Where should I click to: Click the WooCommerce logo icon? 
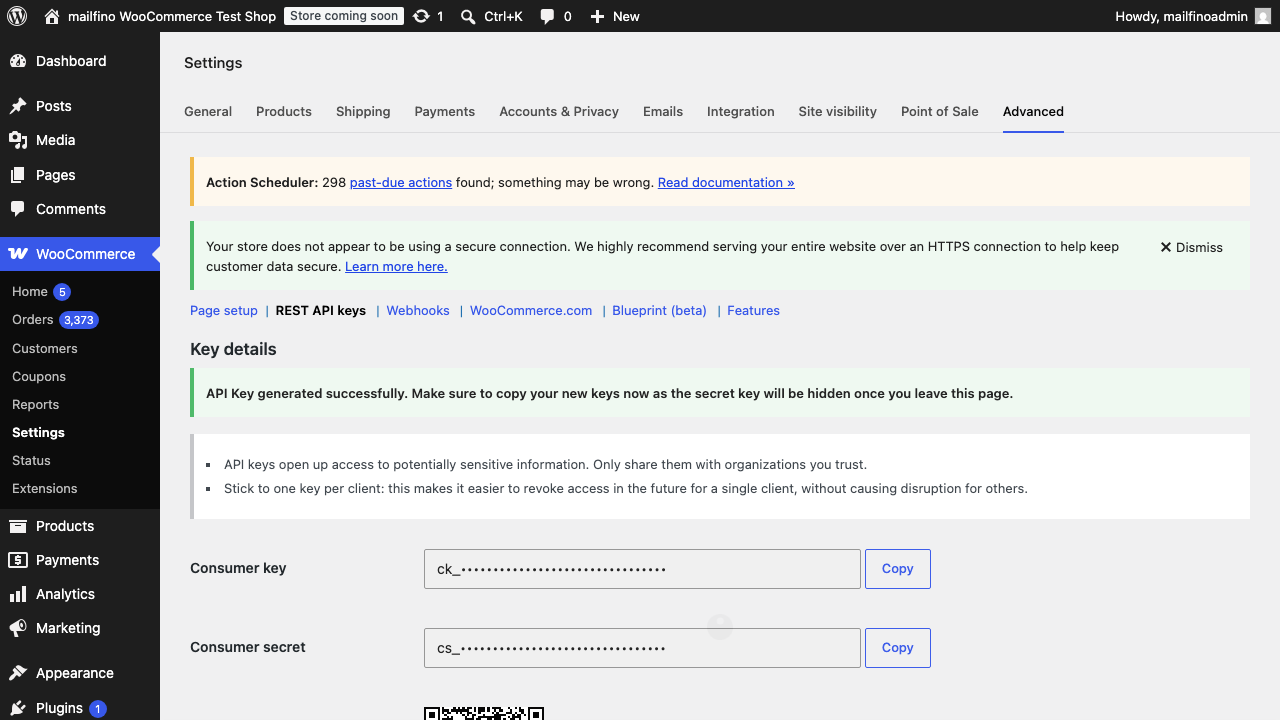click(x=18, y=254)
